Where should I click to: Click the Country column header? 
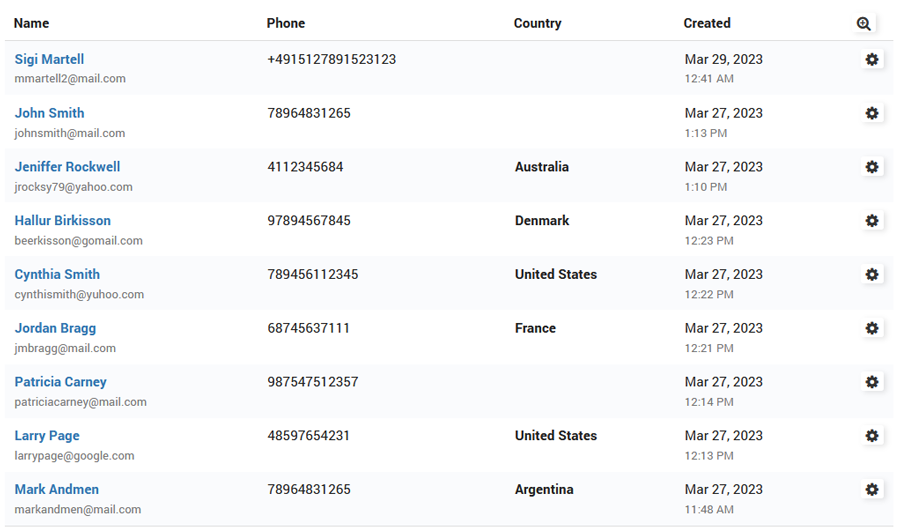click(537, 23)
